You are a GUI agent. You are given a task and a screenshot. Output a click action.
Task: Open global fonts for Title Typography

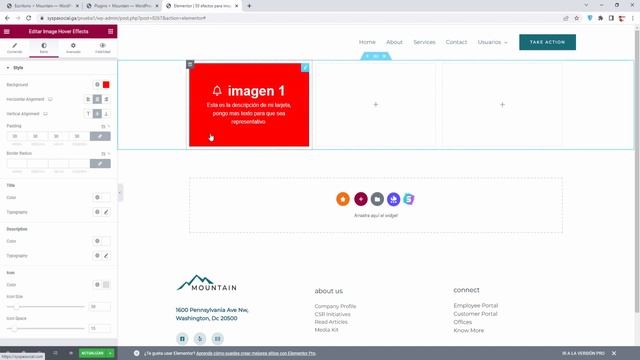[x=97, y=212]
